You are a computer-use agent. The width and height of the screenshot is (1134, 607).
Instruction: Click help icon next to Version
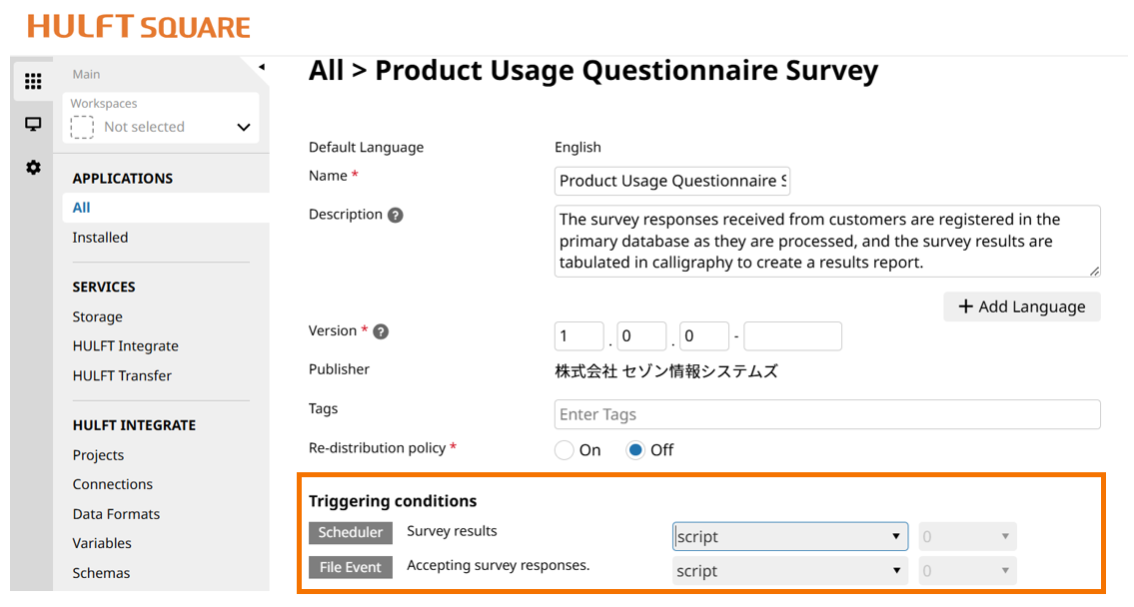click(381, 332)
